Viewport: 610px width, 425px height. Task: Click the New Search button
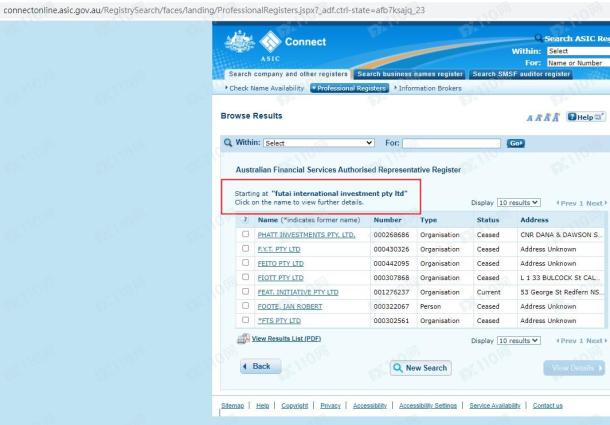click(x=421, y=368)
